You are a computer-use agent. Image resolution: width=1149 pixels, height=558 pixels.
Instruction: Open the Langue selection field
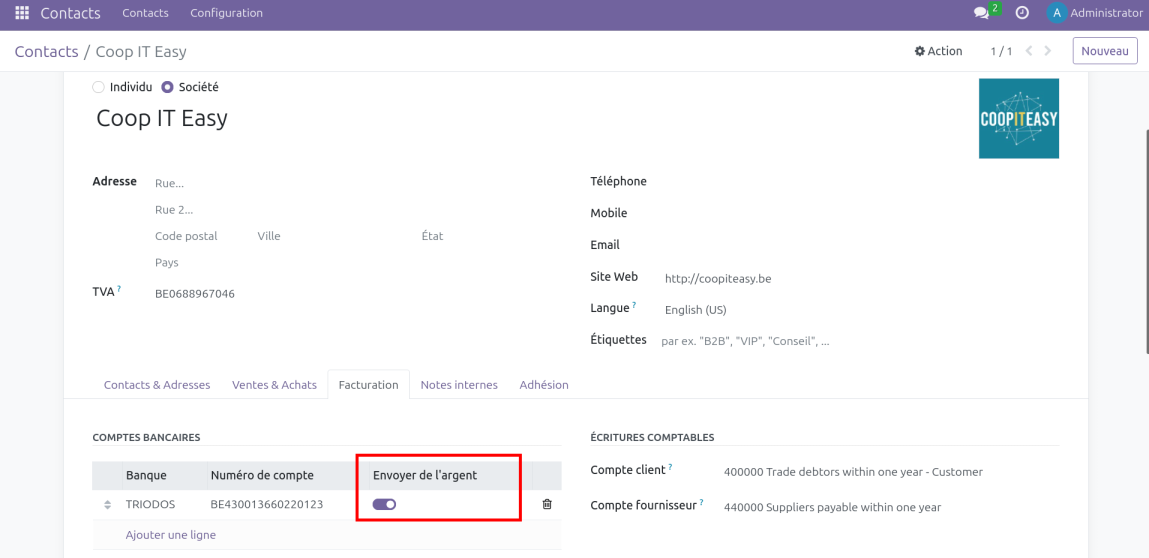[x=760, y=310]
